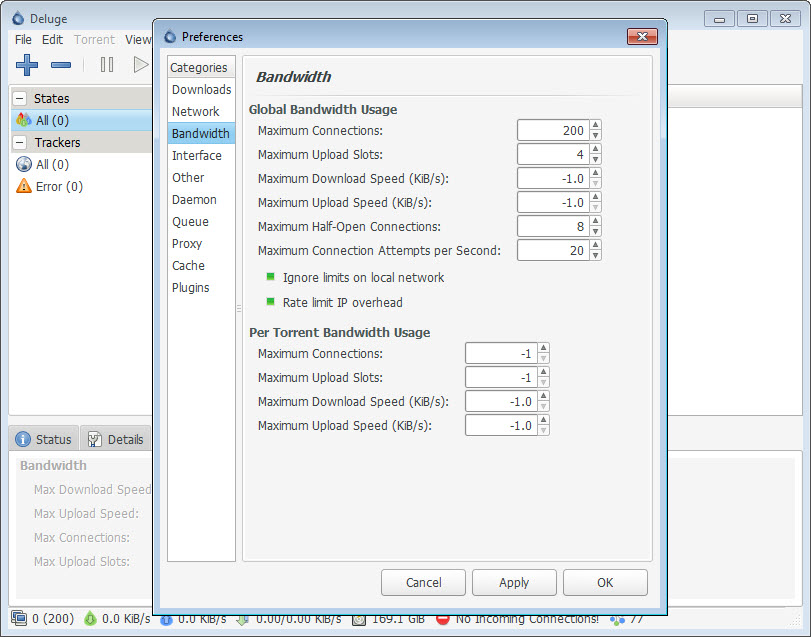Click the Categories column header

coord(201,67)
